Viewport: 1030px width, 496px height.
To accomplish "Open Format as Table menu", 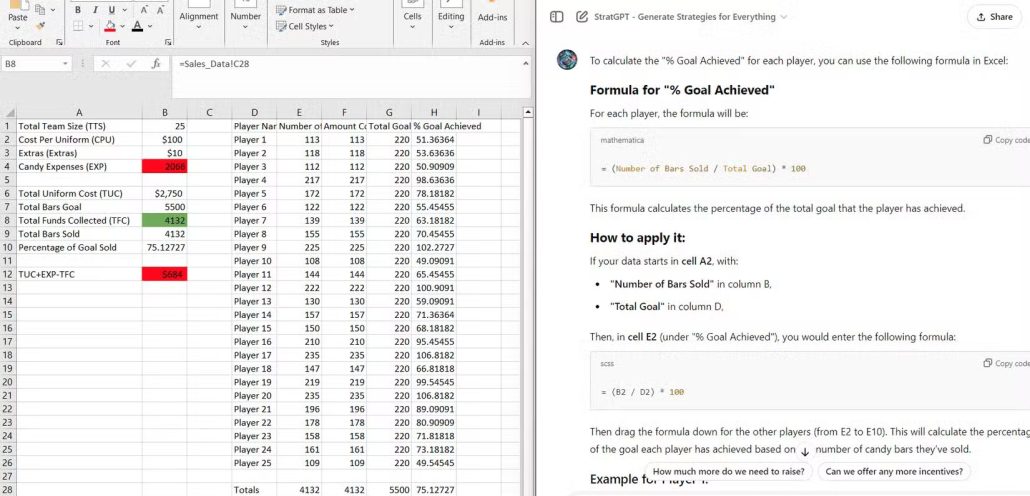I will (x=315, y=10).
